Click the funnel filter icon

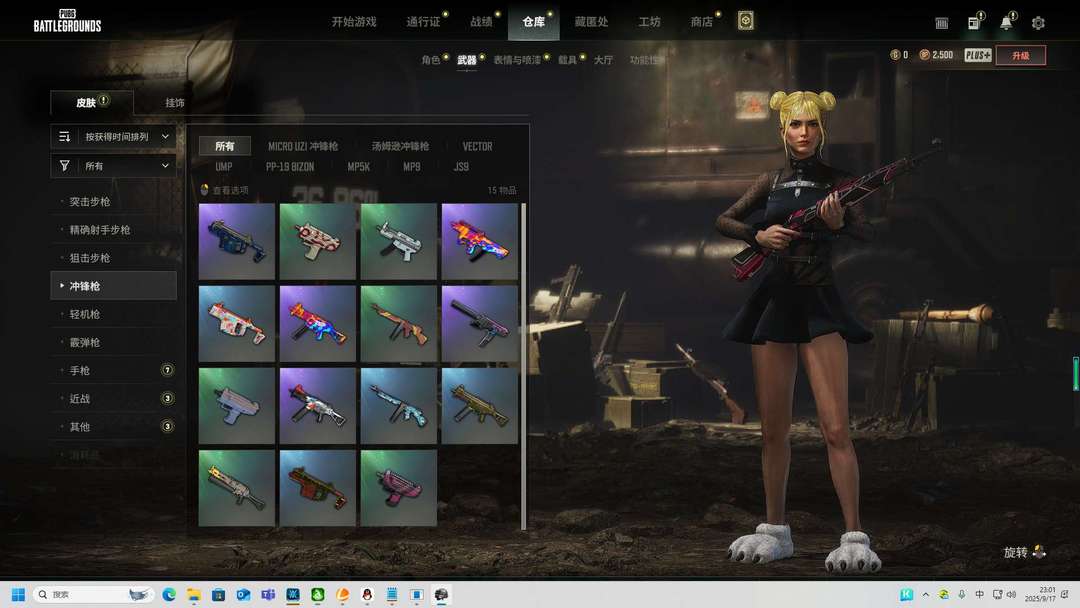65,165
